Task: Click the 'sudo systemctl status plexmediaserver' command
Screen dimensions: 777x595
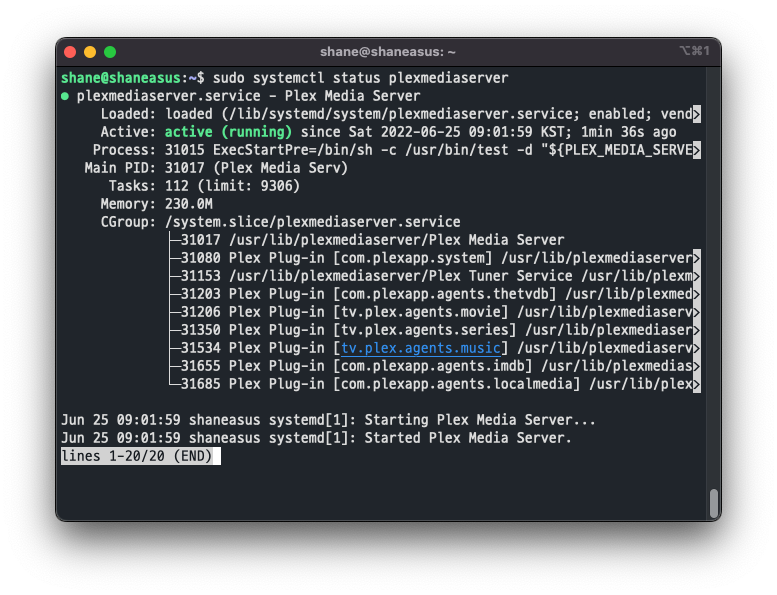Action: coord(360,78)
